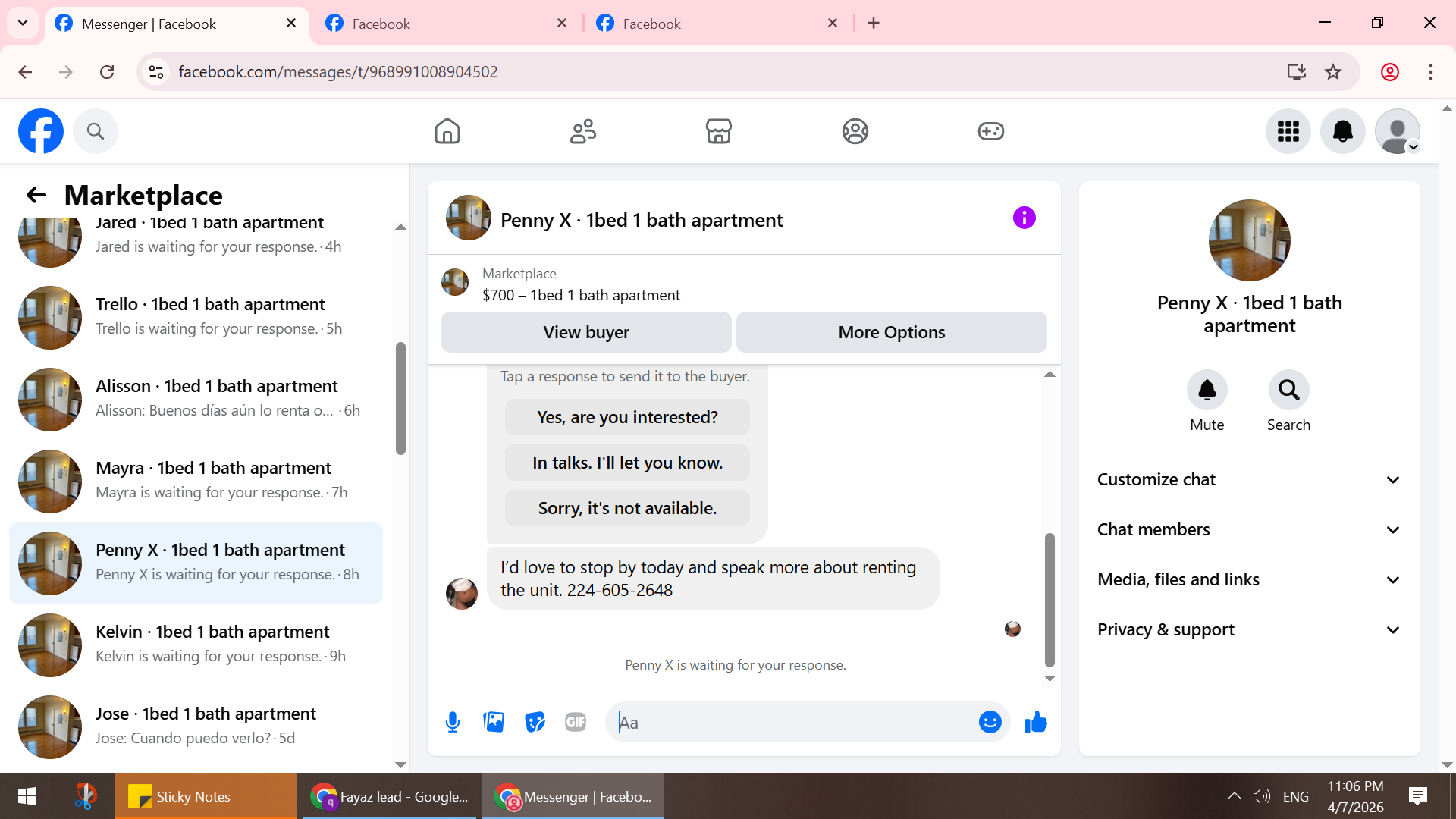Open the Friends icon in top navigation
The image size is (1456, 819).
pos(583,131)
